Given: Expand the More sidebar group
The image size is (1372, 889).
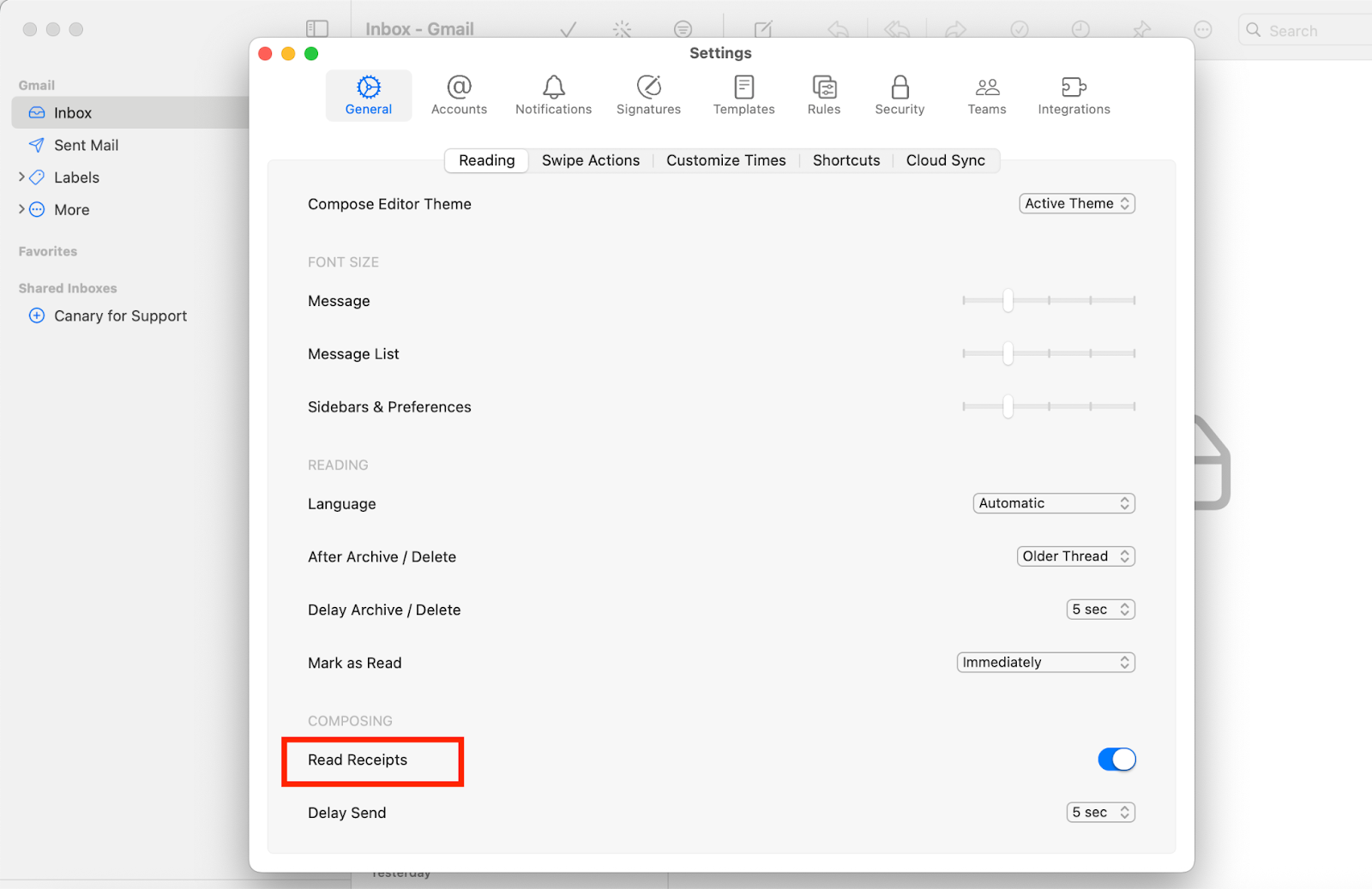Looking at the screenshot, I should coord(21,209).
